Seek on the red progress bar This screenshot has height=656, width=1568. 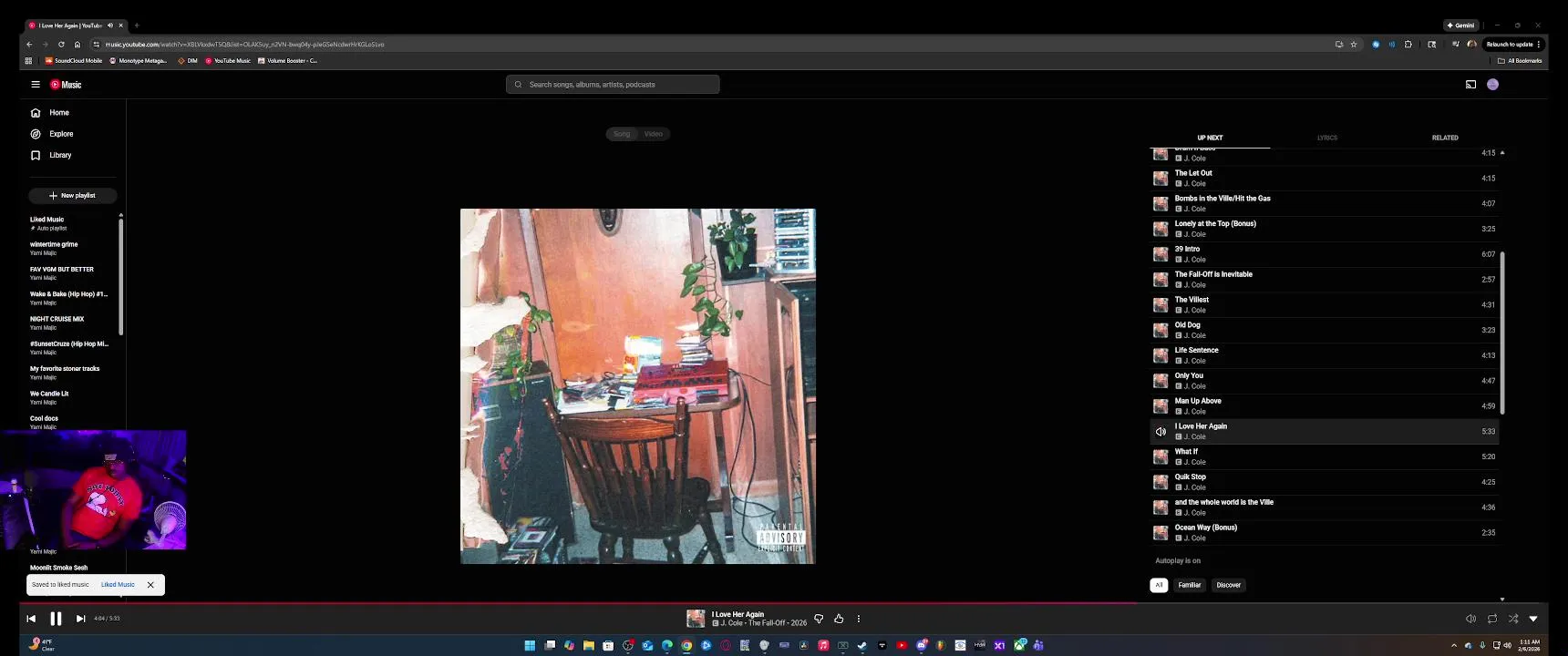578,603
